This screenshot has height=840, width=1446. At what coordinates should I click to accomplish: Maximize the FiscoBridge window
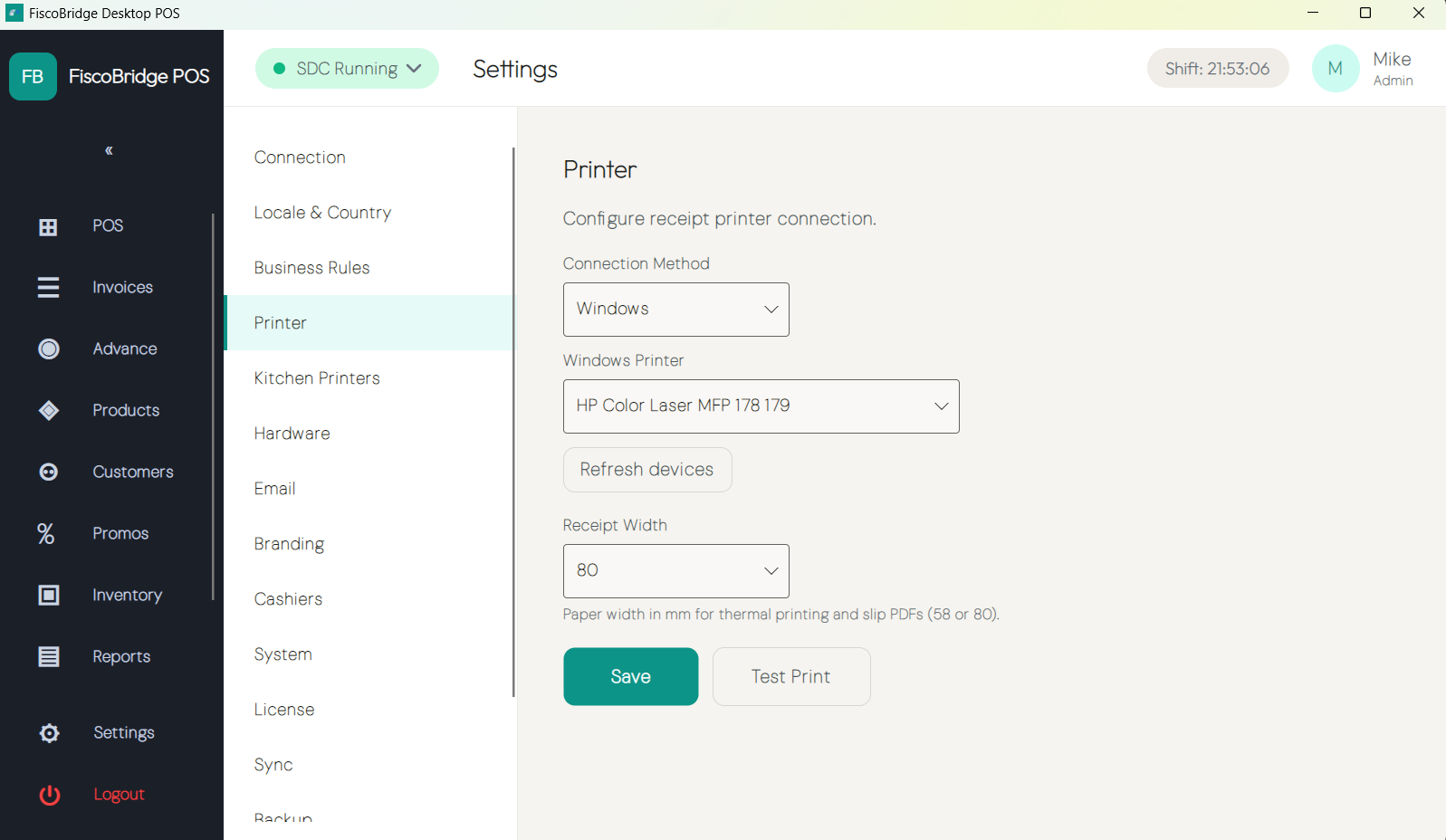[x=1365, y=13]
